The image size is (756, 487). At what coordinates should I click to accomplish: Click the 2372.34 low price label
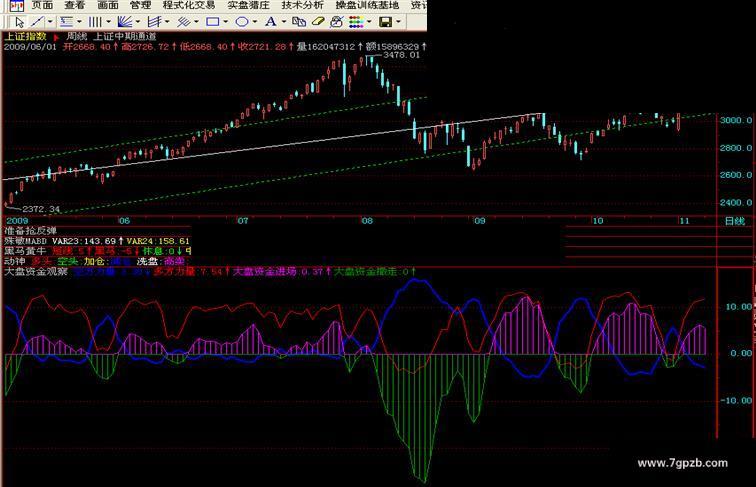tap(41, 209)
